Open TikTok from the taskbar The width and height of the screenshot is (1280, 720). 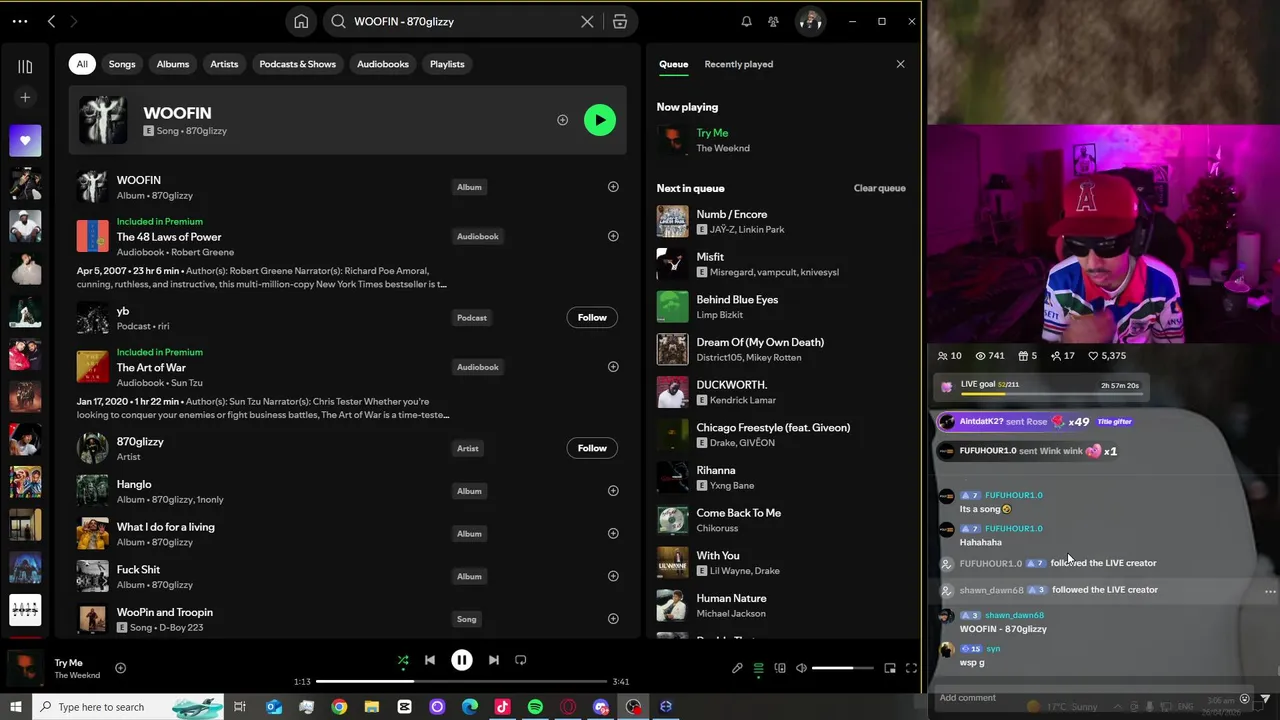(502, 707)
